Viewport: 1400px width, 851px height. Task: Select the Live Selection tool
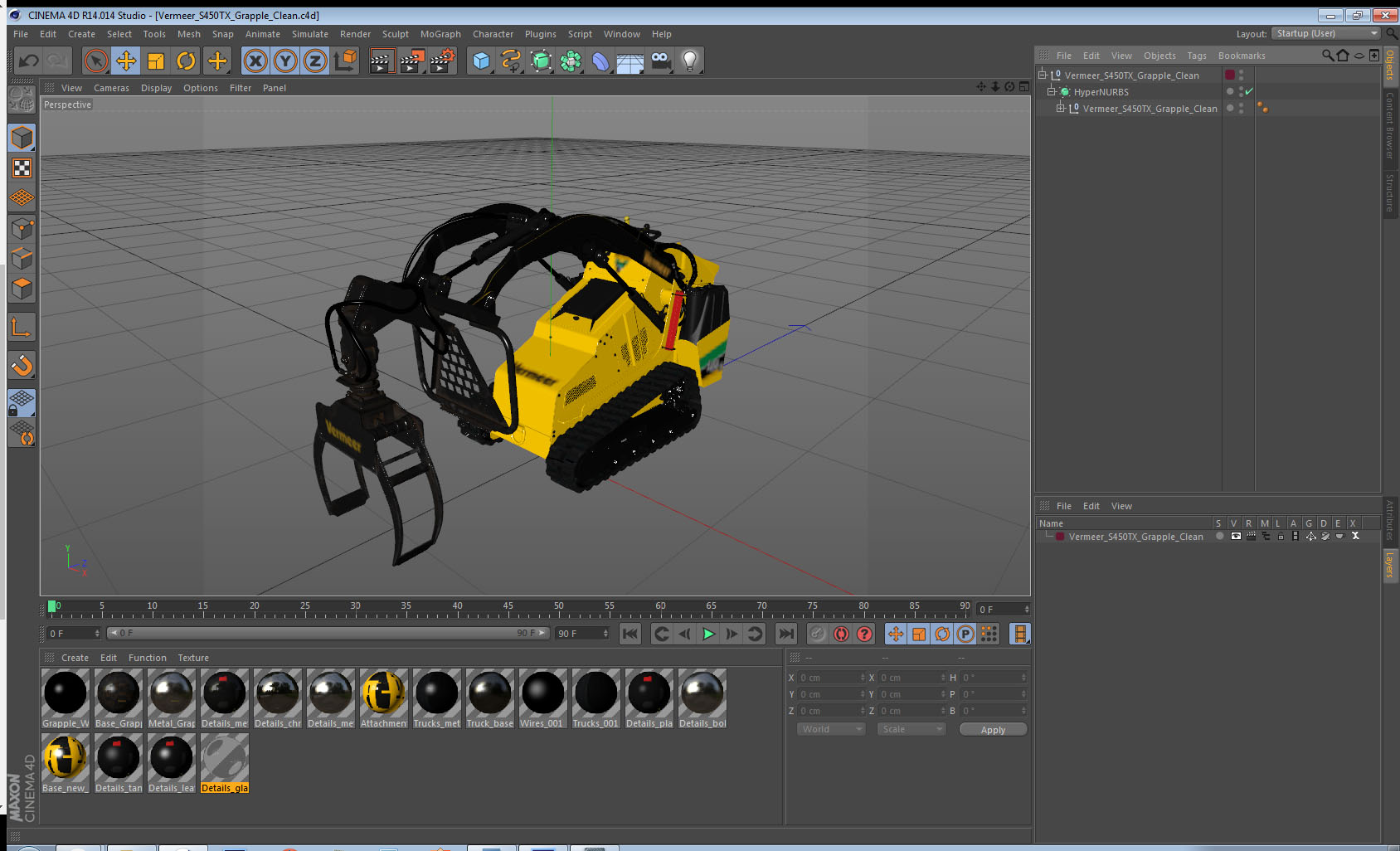click(x=96, y=61)
